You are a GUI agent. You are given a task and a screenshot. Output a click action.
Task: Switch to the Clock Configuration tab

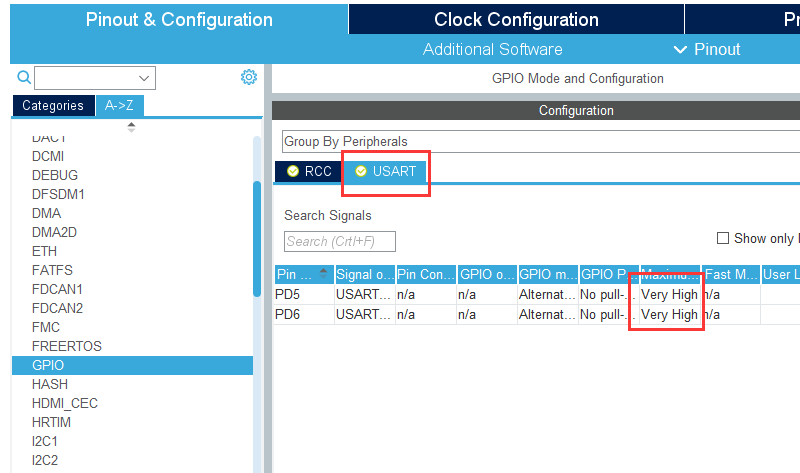coord(516,20)
